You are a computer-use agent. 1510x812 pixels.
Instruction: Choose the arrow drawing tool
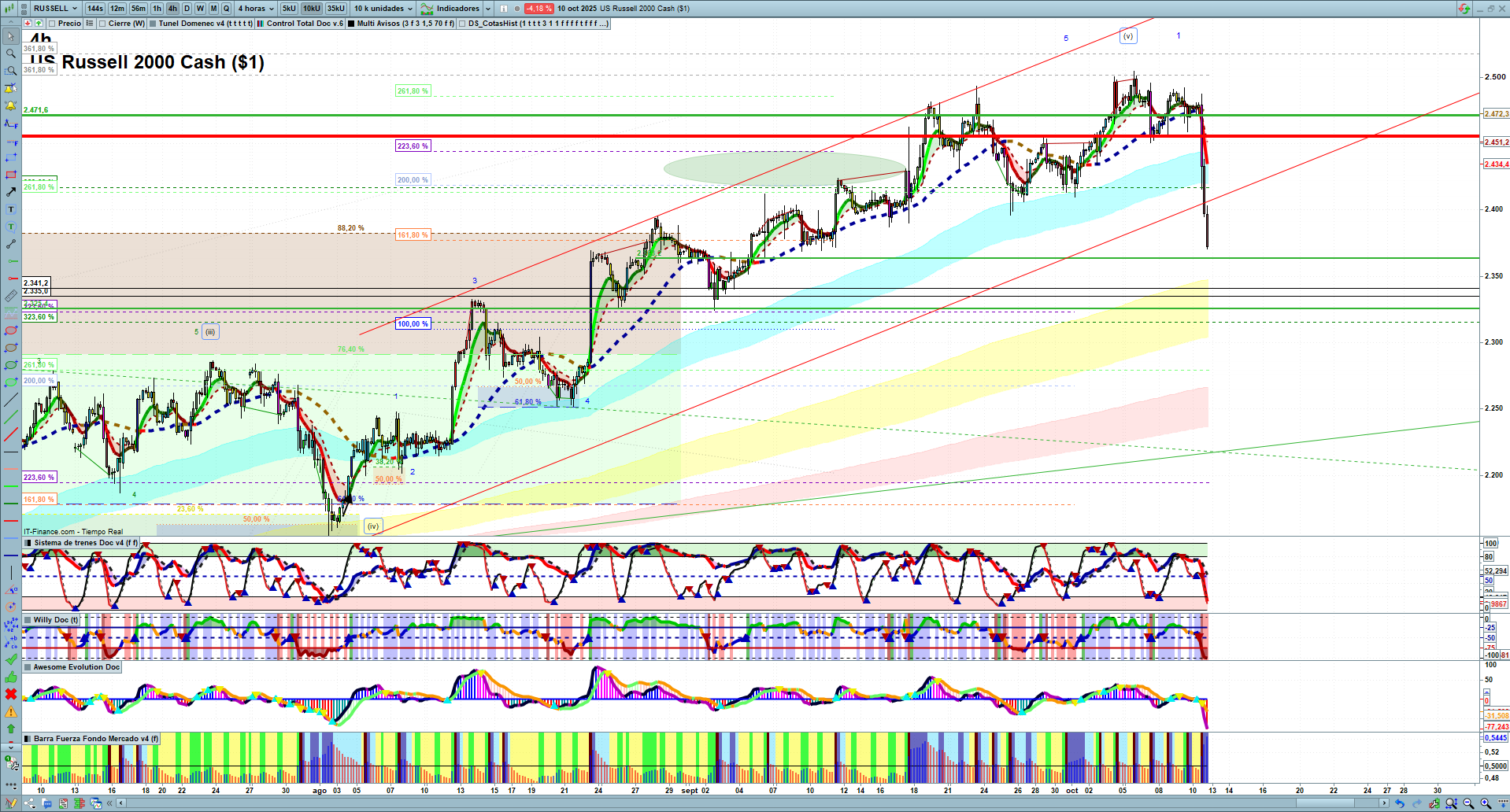11,192
